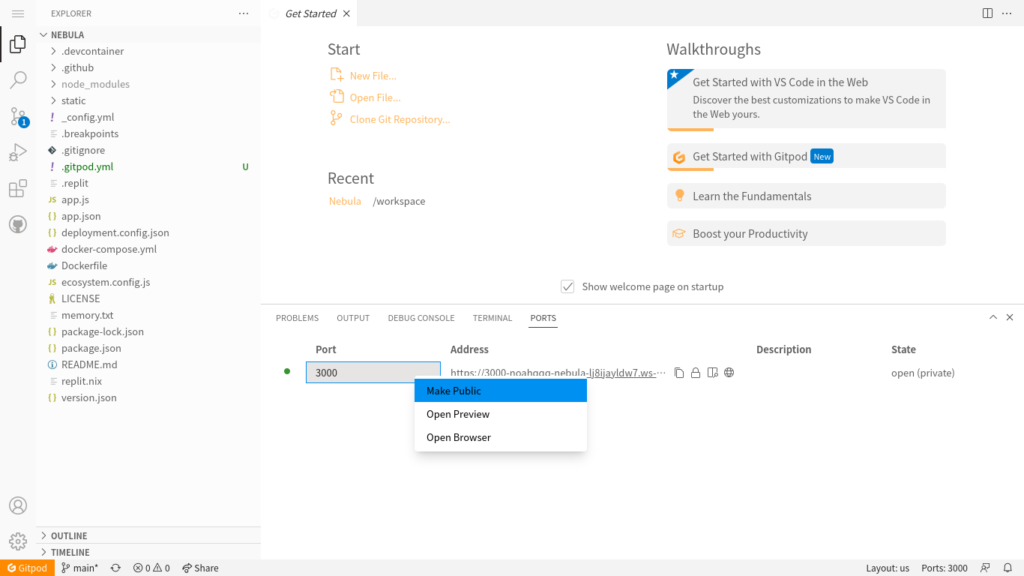Viewport: 1024px width, 576px height.
Task: Expand the TIMELINE section
Action: pos(69,552)
